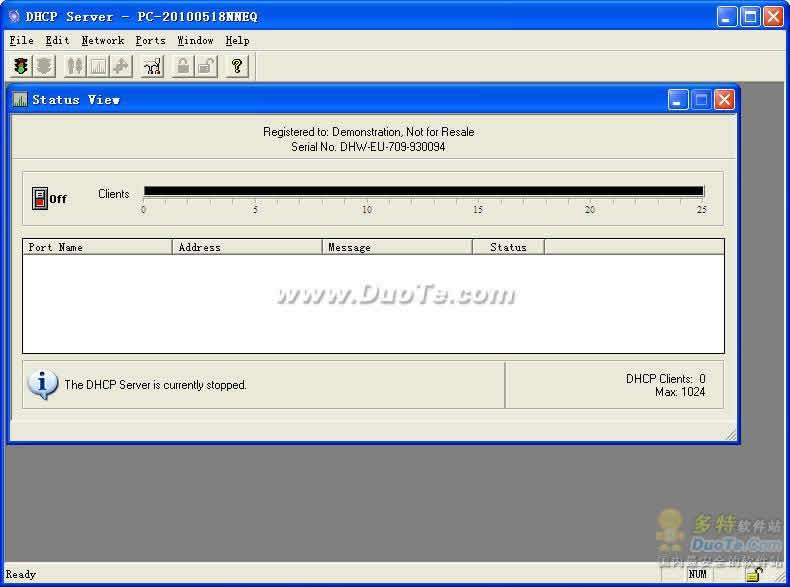Click the 'Max: 1024' text
Image resolution: width=790 pixels, height=587 pixels.
pyautogui.click(x=680, y=392)
